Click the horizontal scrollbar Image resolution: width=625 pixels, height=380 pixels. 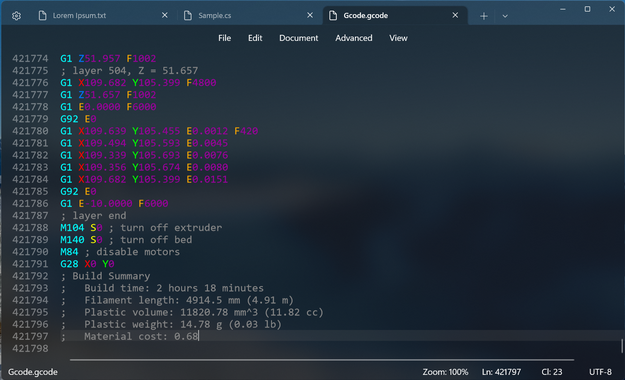click(x=322, y=360)
